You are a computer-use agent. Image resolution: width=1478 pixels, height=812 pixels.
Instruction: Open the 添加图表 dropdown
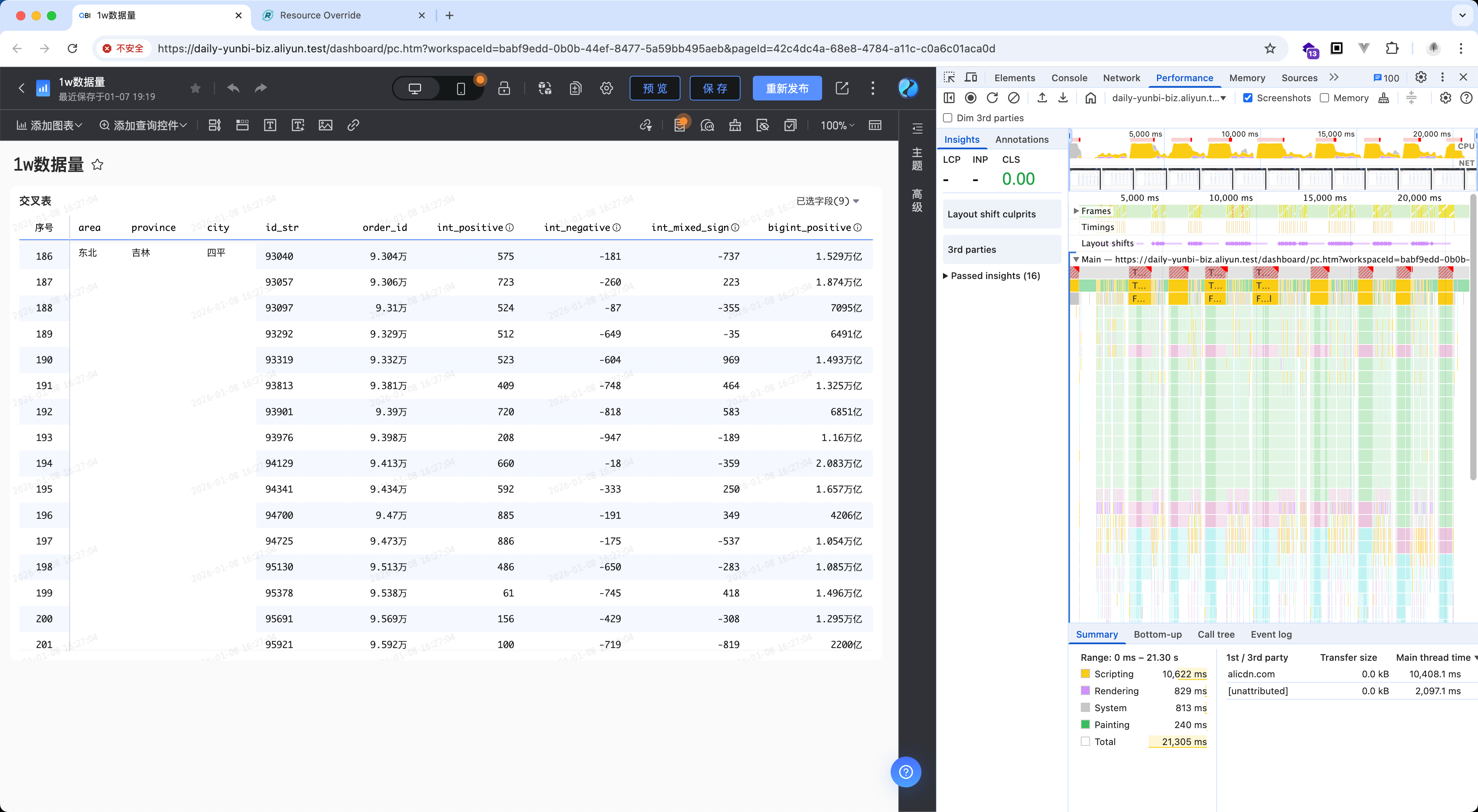coord(49,125)
